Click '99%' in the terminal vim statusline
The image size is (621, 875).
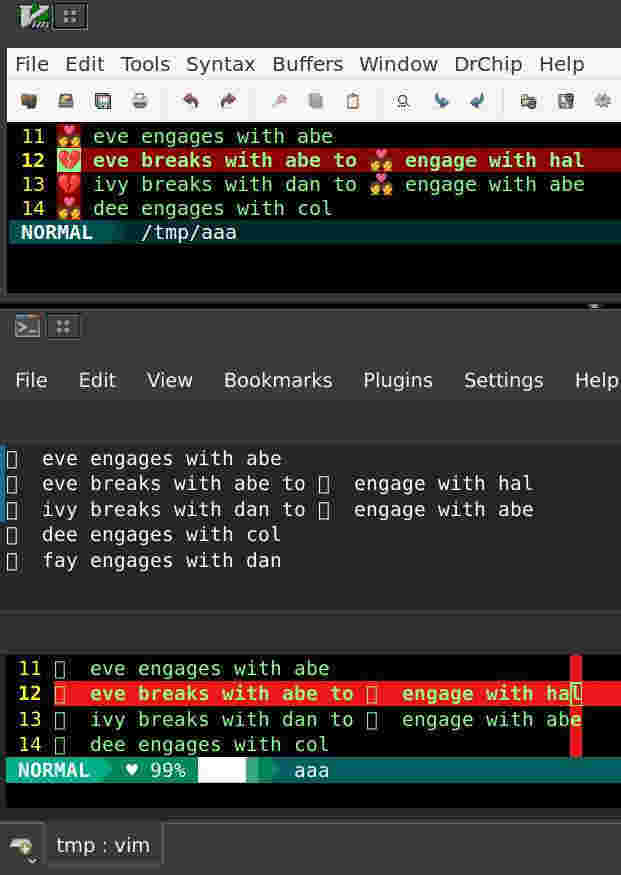(x=167, y=771)
